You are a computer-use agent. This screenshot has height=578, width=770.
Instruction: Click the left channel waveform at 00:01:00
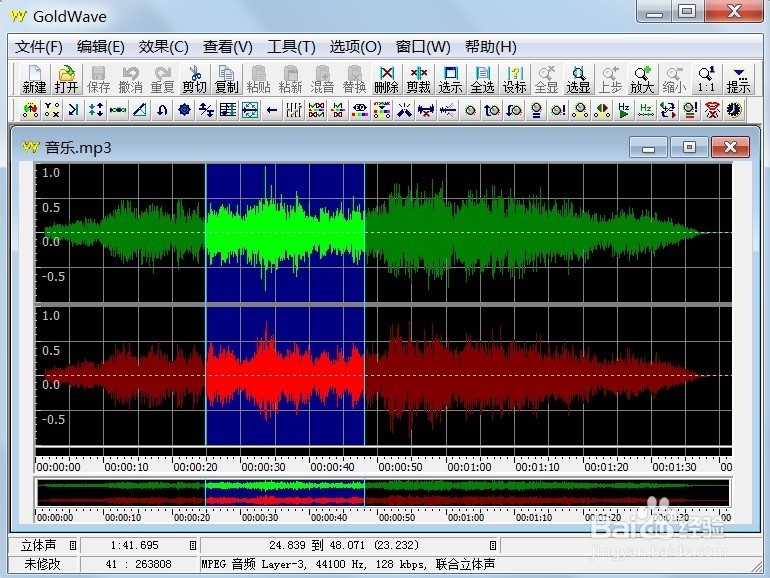pos(446,233)
